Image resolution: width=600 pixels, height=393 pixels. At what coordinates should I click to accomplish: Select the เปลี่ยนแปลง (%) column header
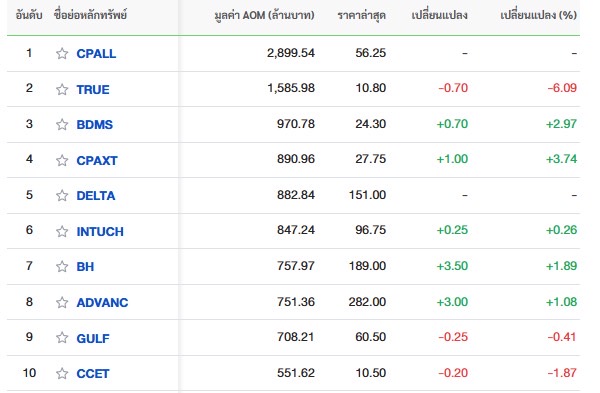coord(538,15)
